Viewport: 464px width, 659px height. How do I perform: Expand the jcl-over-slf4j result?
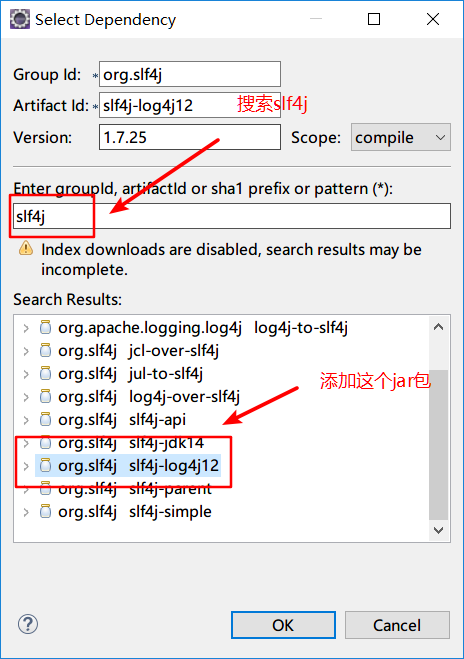[x=26, y=351]
